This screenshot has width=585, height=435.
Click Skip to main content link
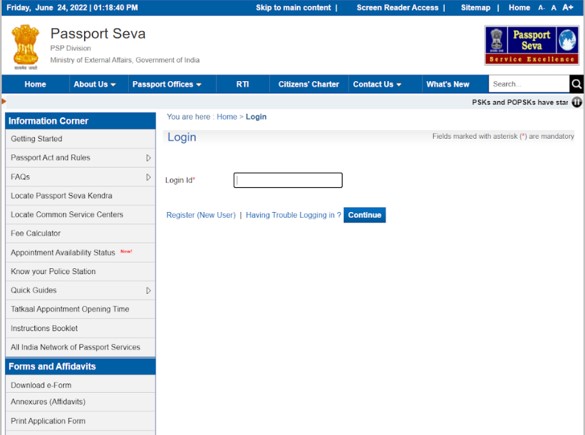tap(293, 8)
